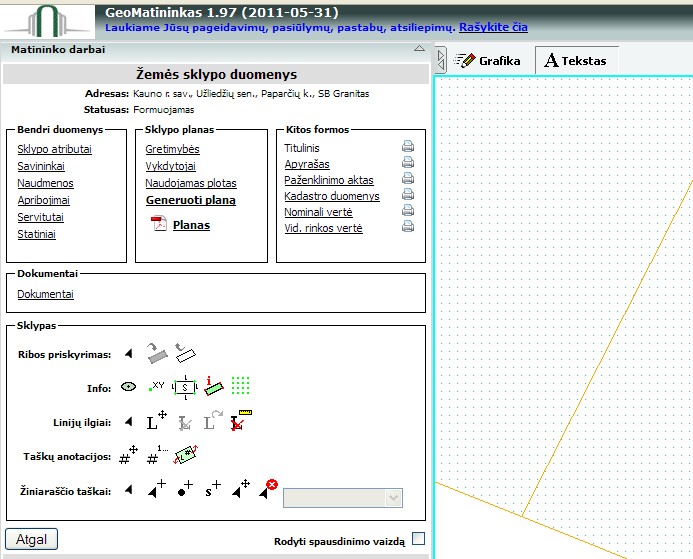Collapse the Matininko darbai panel
This screenshot has width=693, height=559.
pyautogui.click(x=419, y=49)
